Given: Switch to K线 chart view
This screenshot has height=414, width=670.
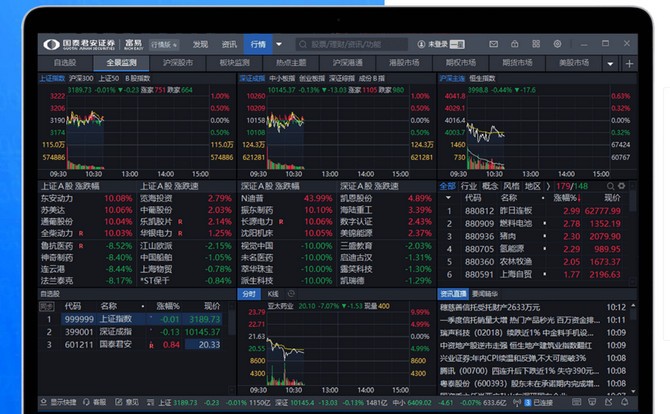Looking at the screenshot, I should pos(273,294).
